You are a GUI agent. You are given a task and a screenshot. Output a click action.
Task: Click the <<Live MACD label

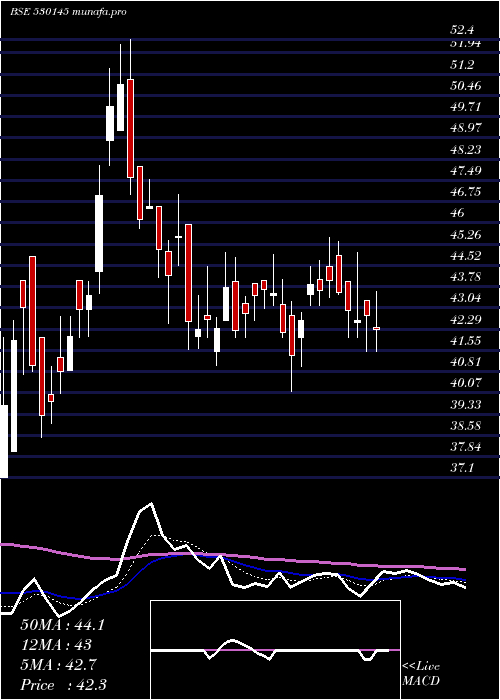[421, 674]
